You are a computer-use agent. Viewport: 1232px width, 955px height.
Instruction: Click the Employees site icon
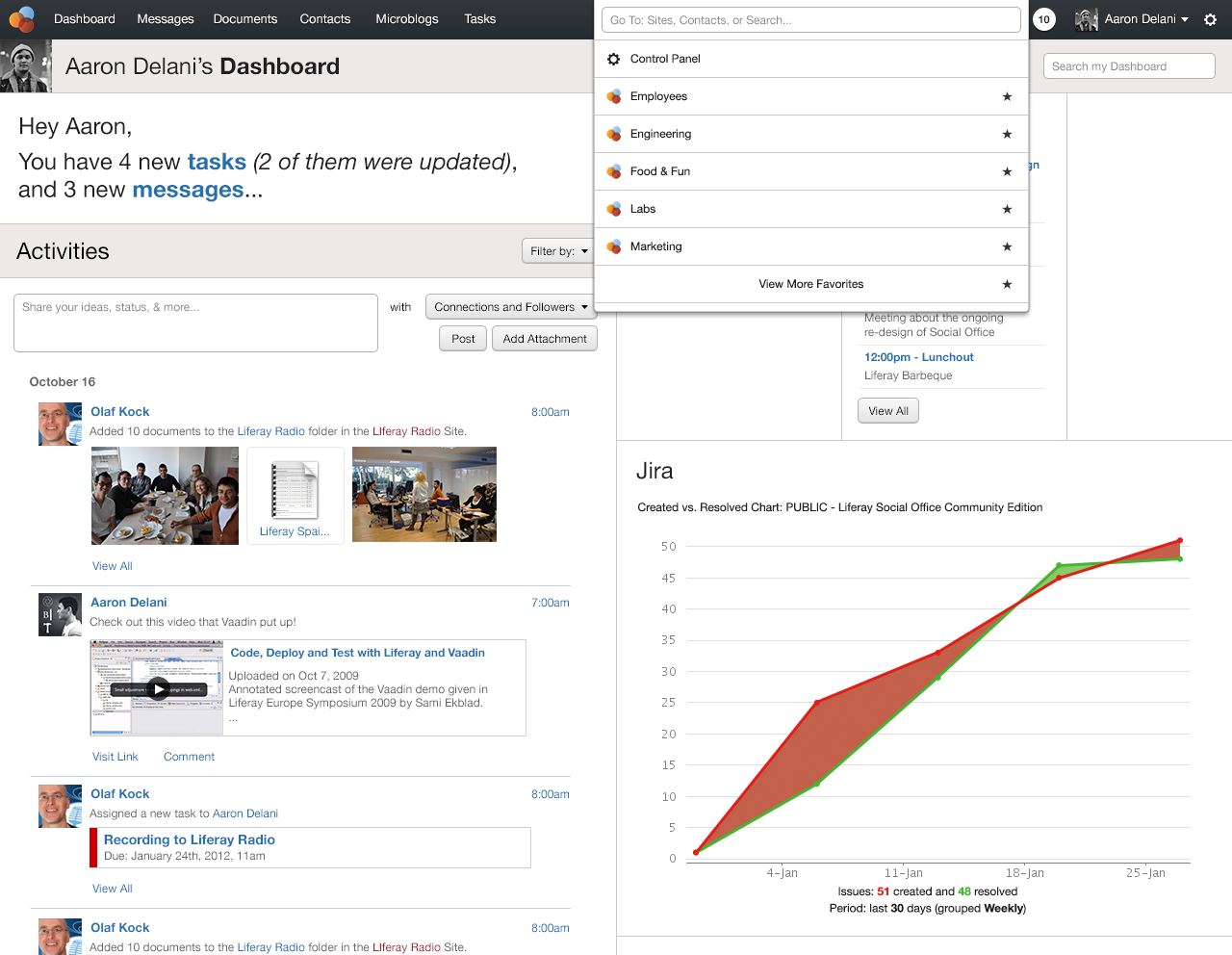(613, 96)
